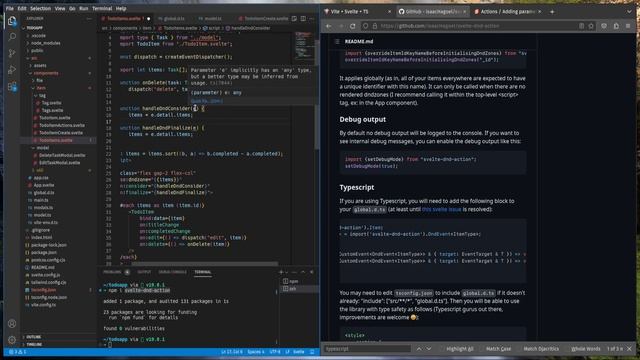The image size is (640, 360).
Task: Maximize the terminal panel with the chevron-up icon
Action: tap(303, 272)
